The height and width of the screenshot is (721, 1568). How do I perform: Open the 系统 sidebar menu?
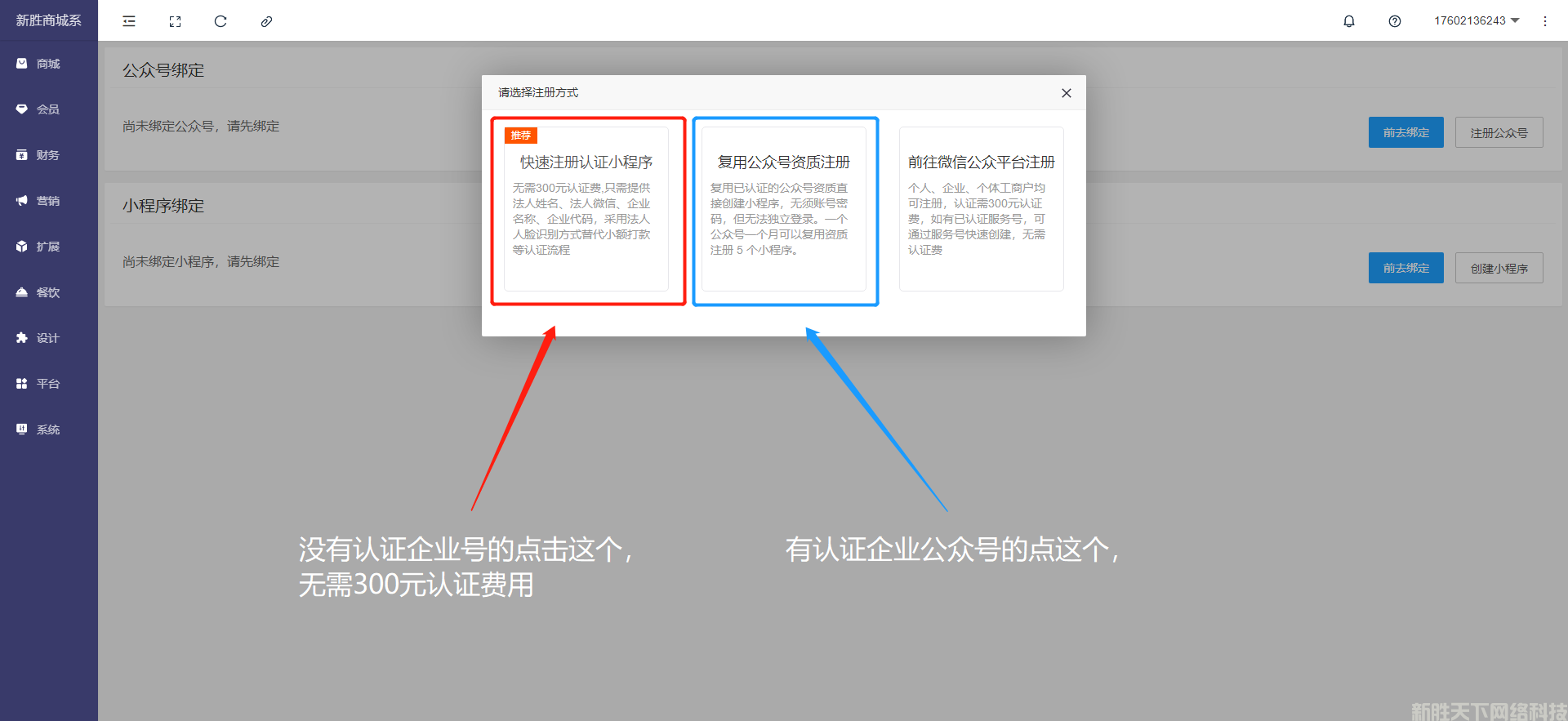[48, 429]
